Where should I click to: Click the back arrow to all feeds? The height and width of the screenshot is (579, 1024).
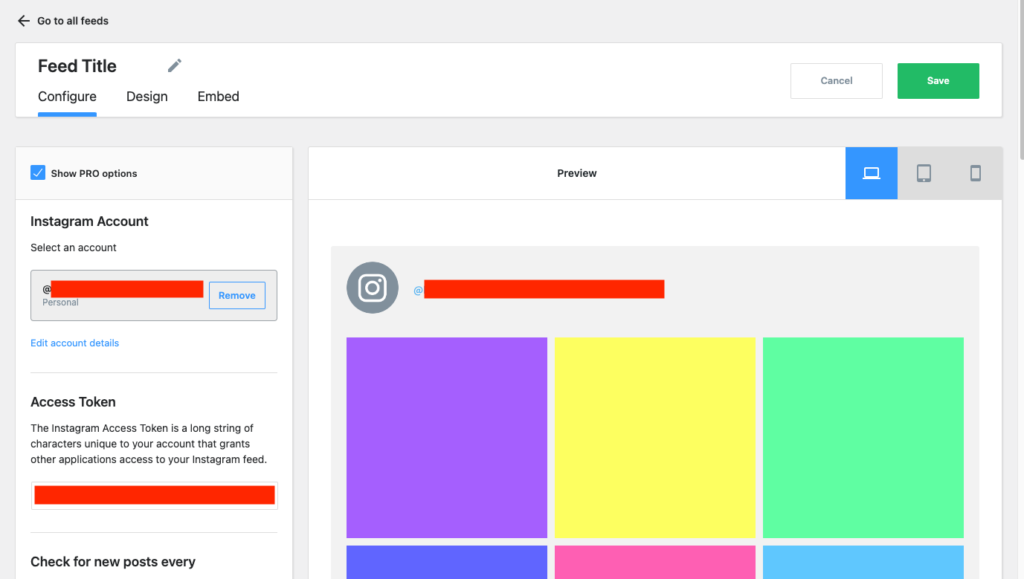[23, 21]
